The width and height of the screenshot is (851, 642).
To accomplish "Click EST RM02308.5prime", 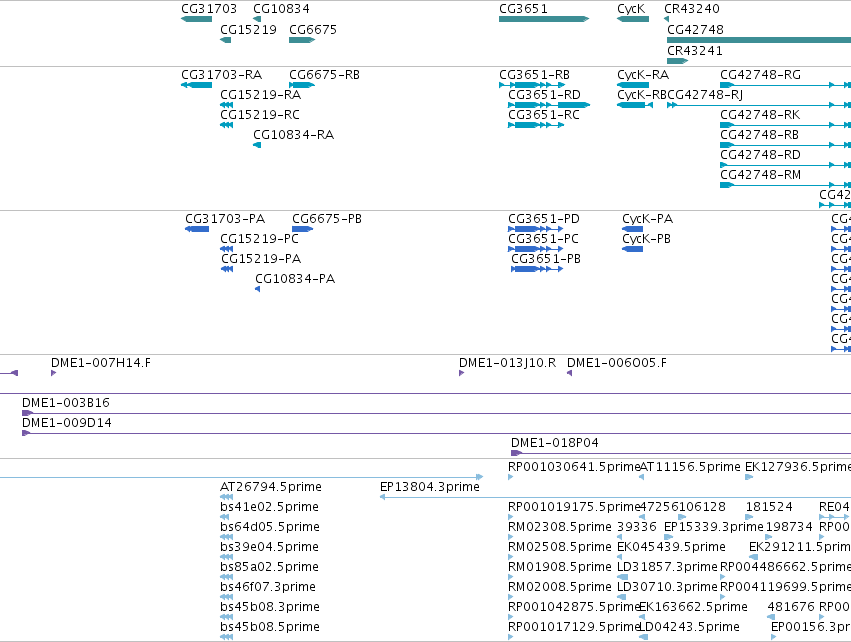I will 511,537.
